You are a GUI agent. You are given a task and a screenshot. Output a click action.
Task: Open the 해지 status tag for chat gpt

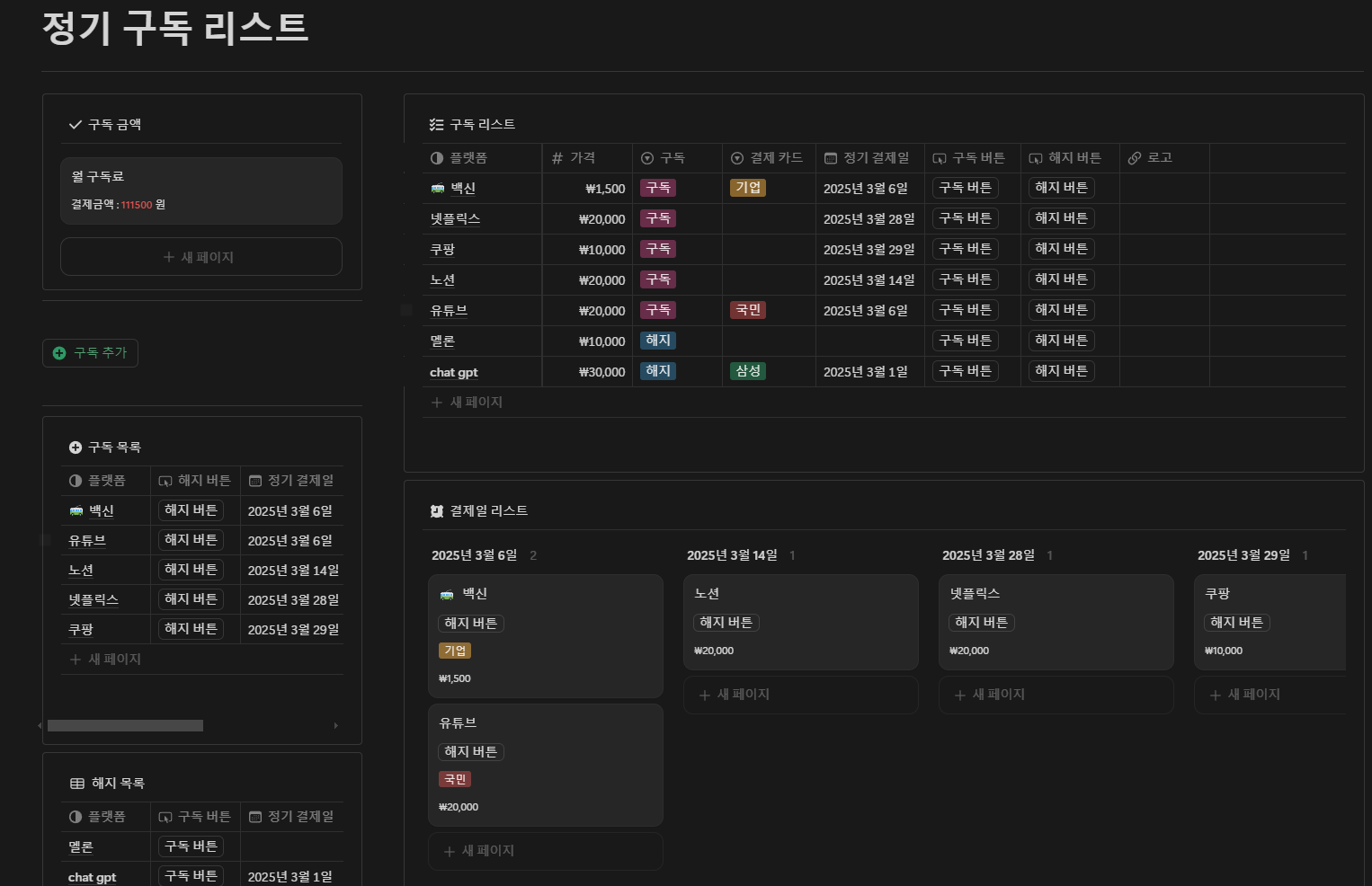tap(658, 371)
